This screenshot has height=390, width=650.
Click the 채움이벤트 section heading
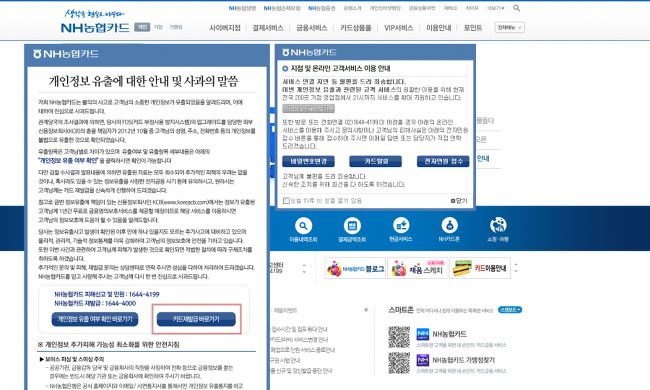(x=285, y=310)
